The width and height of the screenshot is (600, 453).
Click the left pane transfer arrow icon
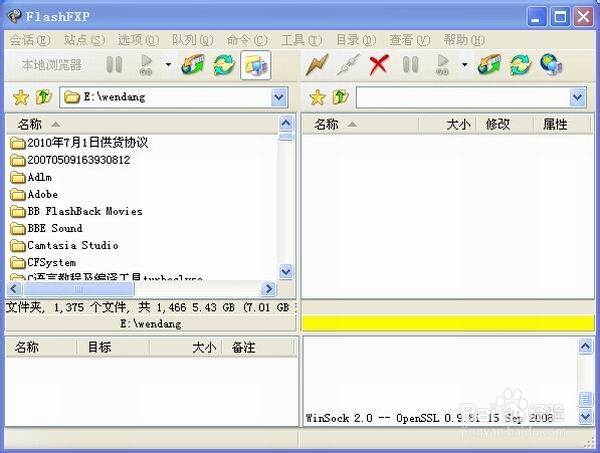[x=192, y=64]
